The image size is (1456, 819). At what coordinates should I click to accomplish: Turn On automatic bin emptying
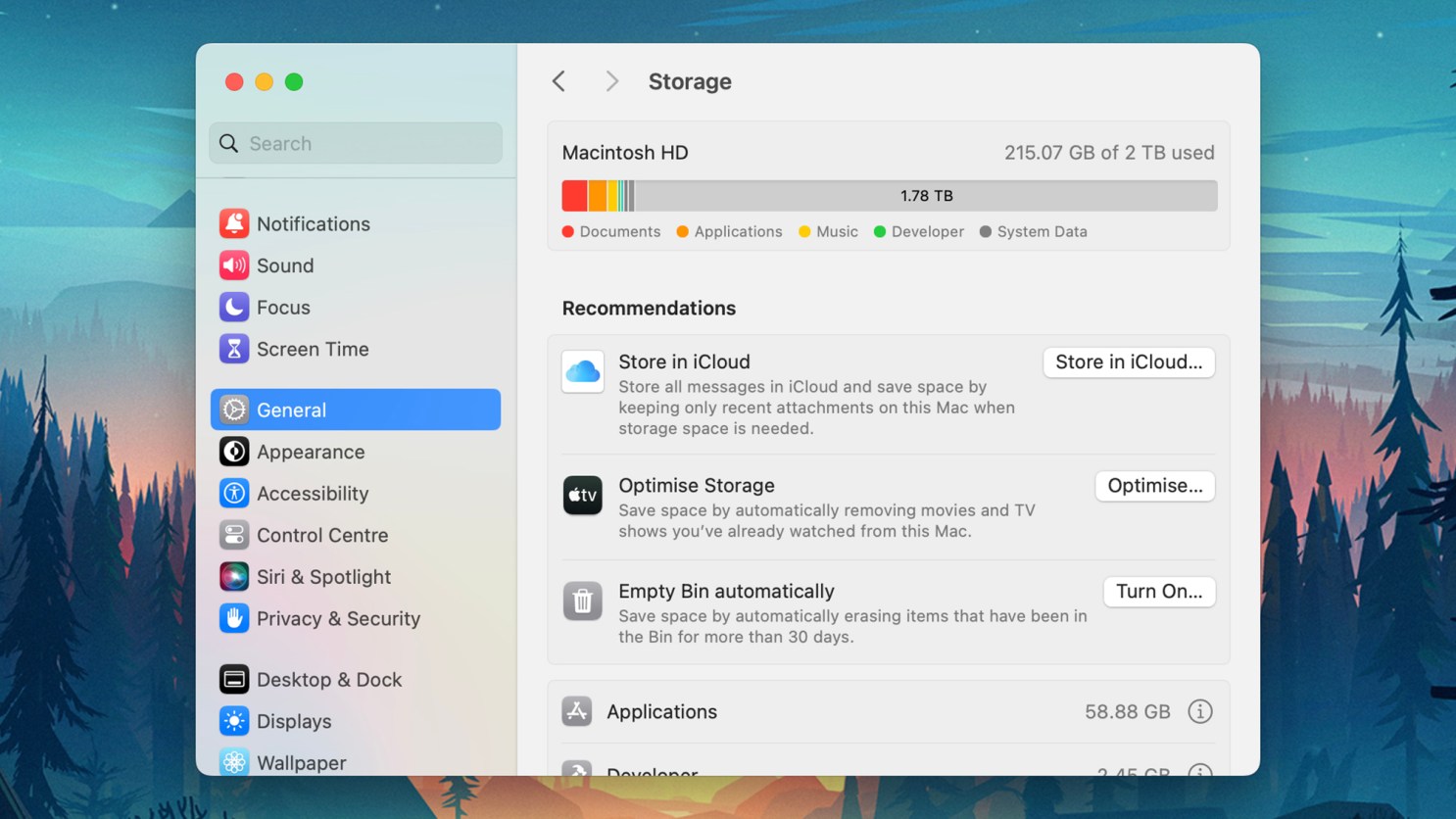tap(1159, 592)
